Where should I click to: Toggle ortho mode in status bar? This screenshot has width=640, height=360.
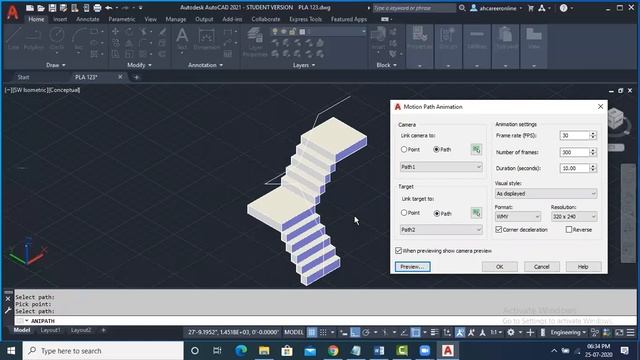(x=355, y=332)
